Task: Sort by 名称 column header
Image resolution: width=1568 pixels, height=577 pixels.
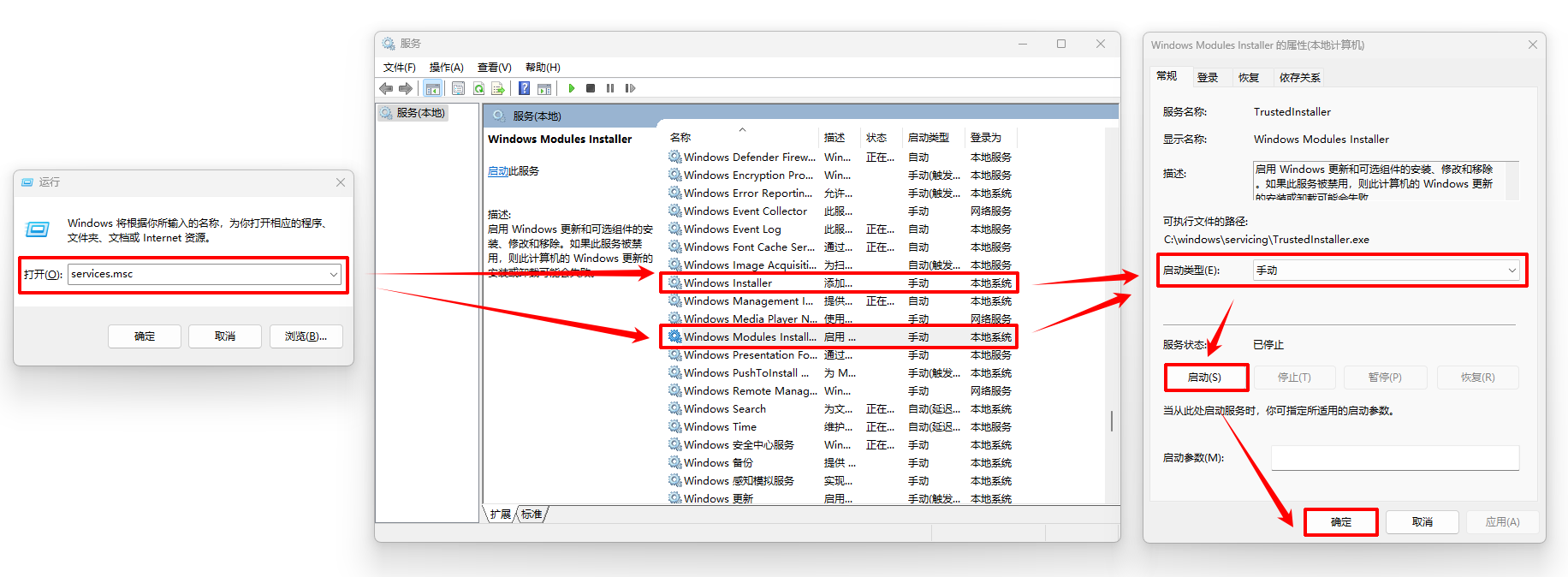Action: point(741,137)
